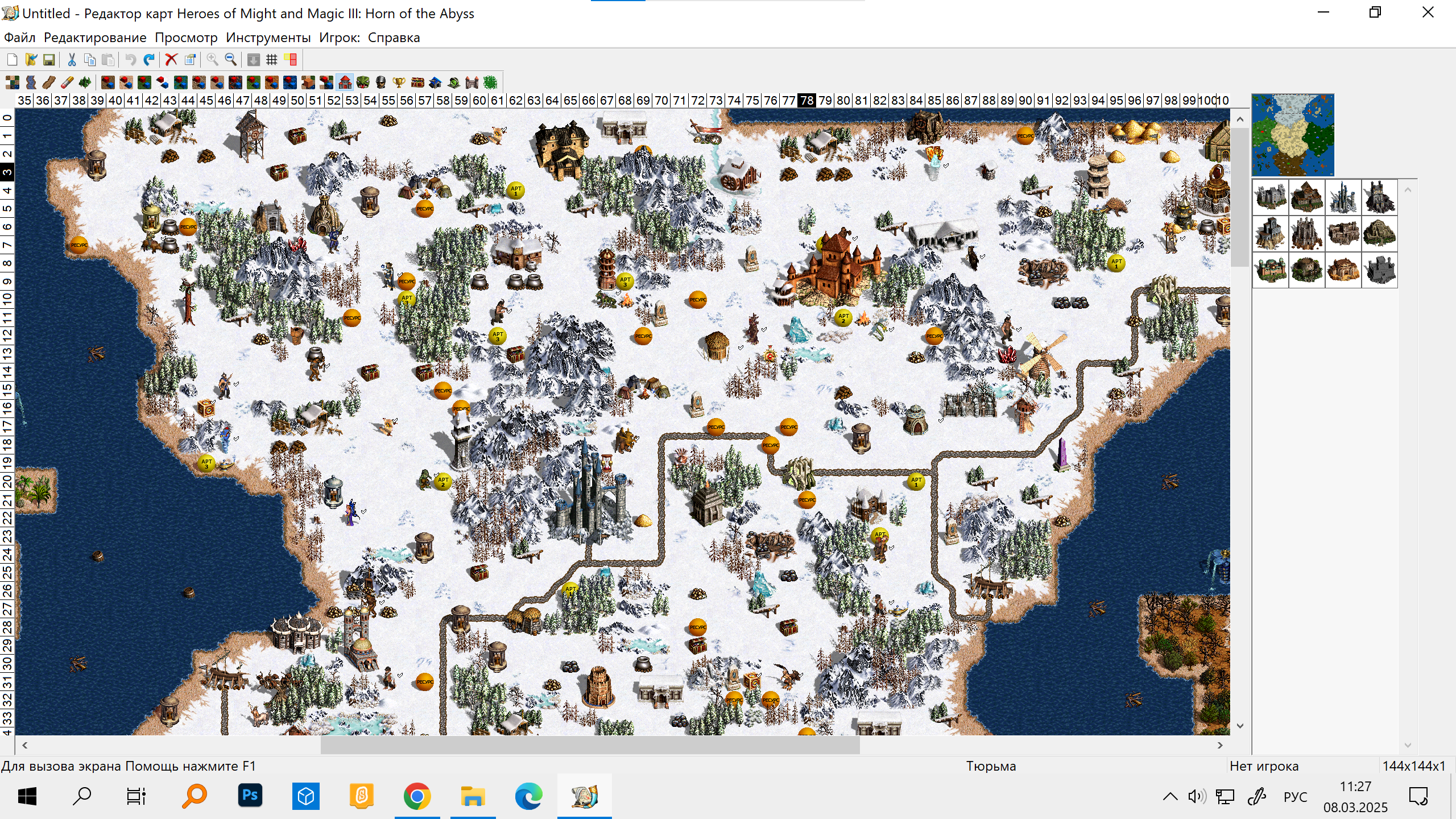Pick the Rampart town from palette
This screenshot has width=1456, height=819.
[1307, 197]
